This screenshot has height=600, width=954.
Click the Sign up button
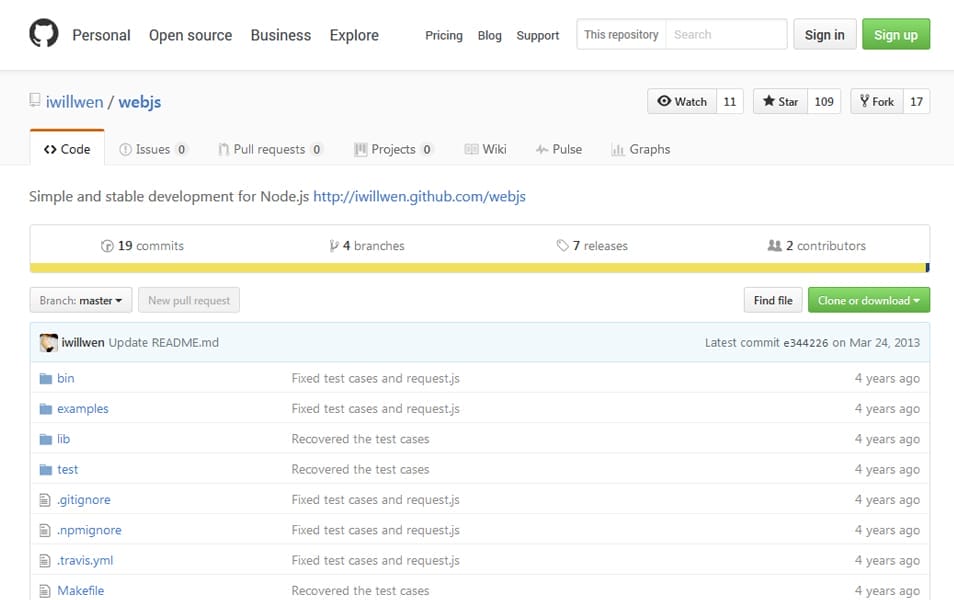click(x=895, y=33)
